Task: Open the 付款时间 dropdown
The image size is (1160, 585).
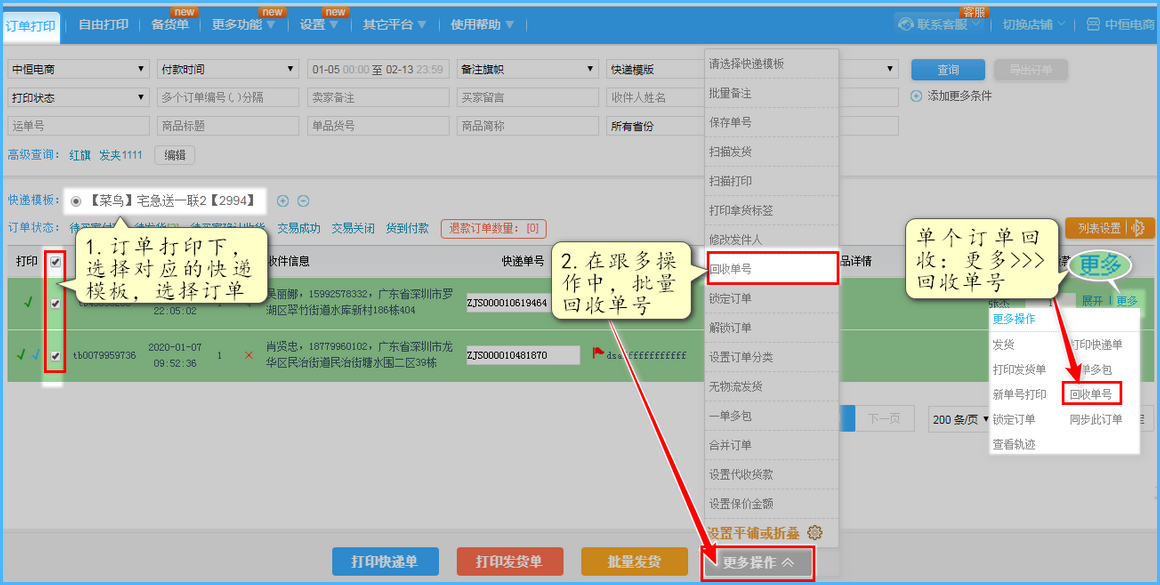Action: [x=227, y=69]
